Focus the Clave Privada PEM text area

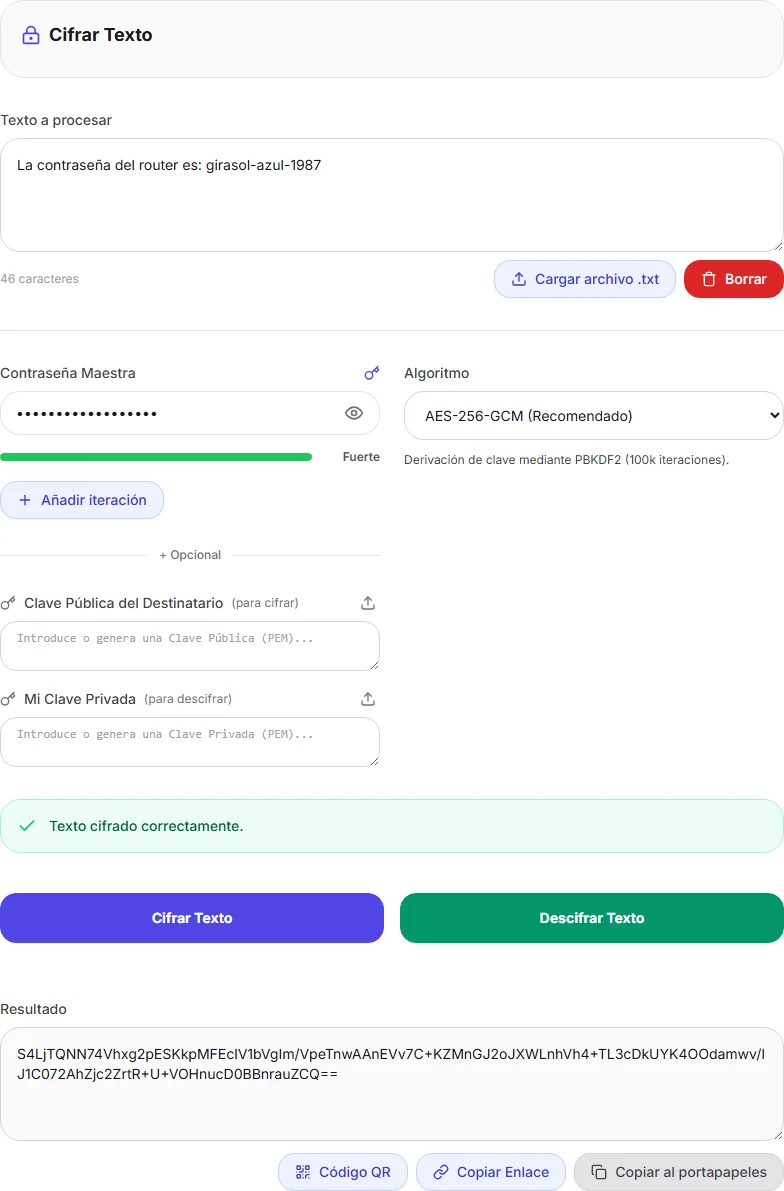(x=190, y=741)
